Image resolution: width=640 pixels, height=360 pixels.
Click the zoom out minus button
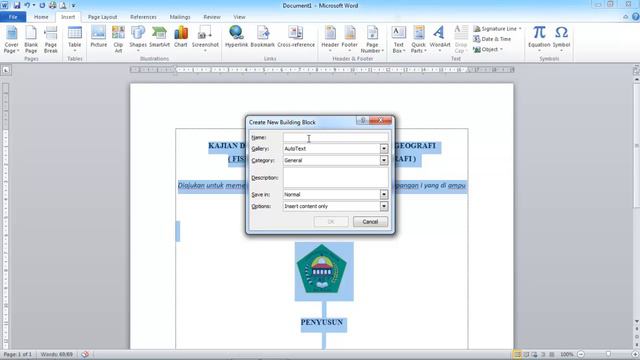tap(581, 354)
